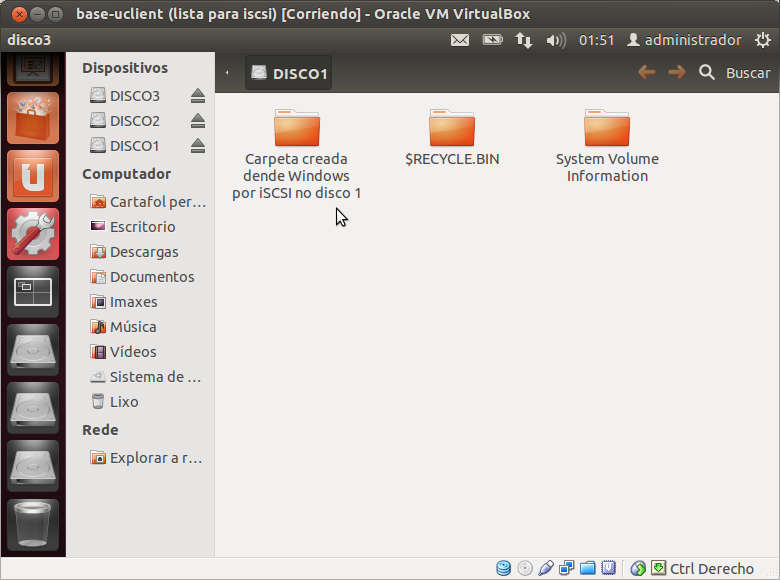Open the Música folder
Viewport: 780px width, 580px height.
click(x=123, y=327)
